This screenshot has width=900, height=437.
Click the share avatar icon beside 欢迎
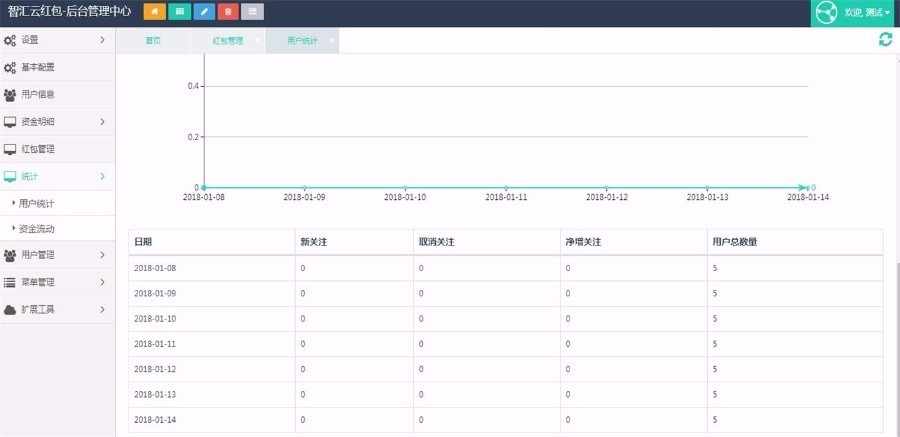click(x=827, y=13)
